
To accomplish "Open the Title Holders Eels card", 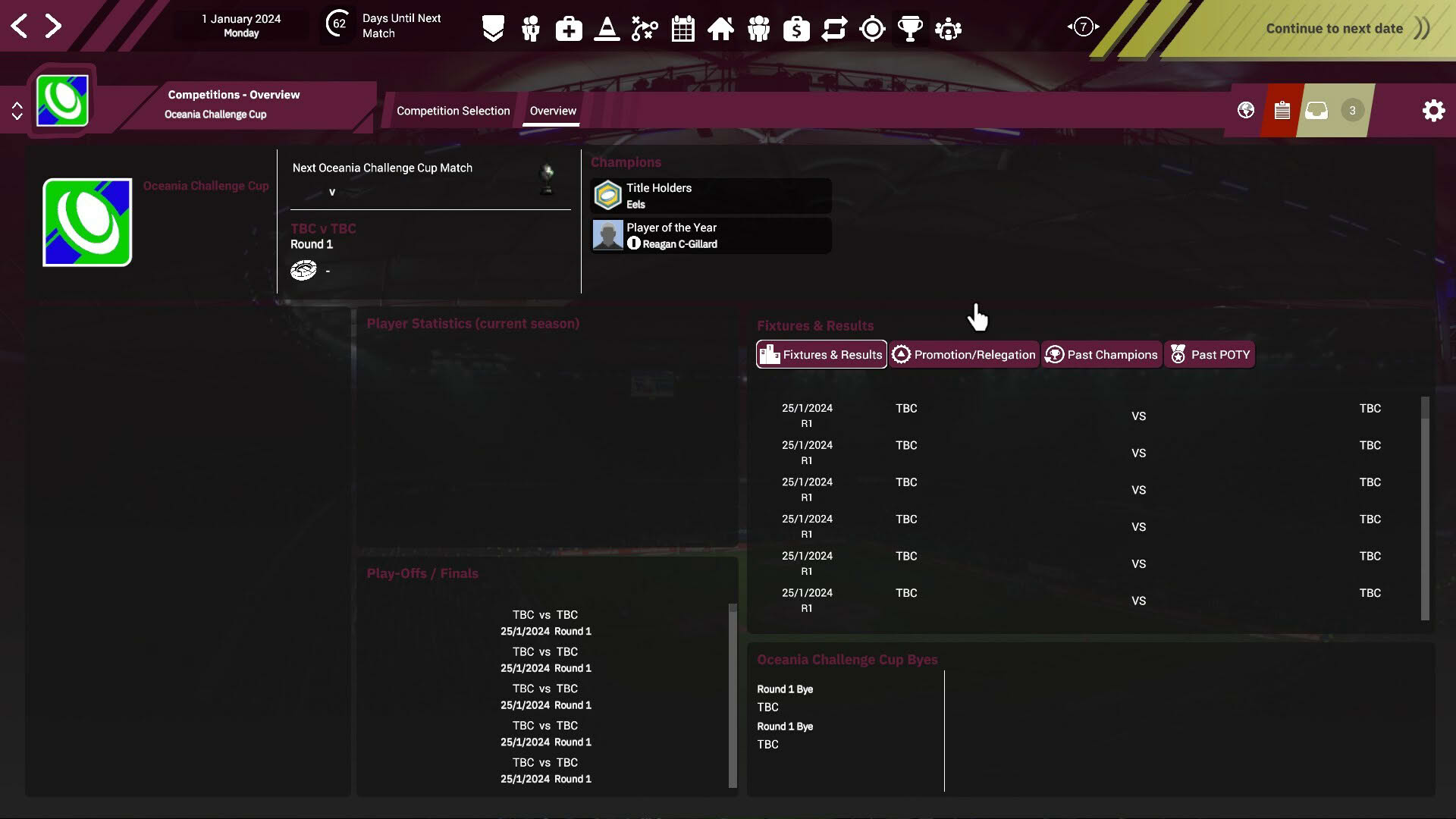I will click(x=711, y=196).
